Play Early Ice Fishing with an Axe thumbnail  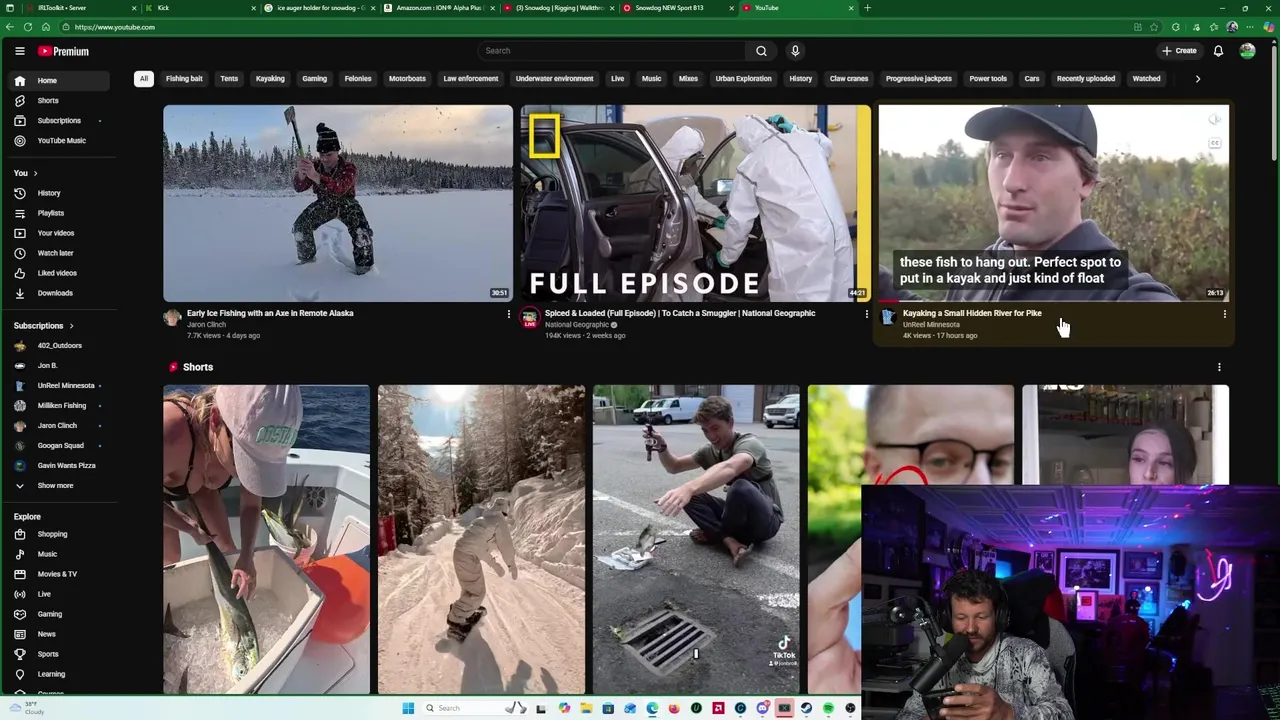[x=338, y=203]
